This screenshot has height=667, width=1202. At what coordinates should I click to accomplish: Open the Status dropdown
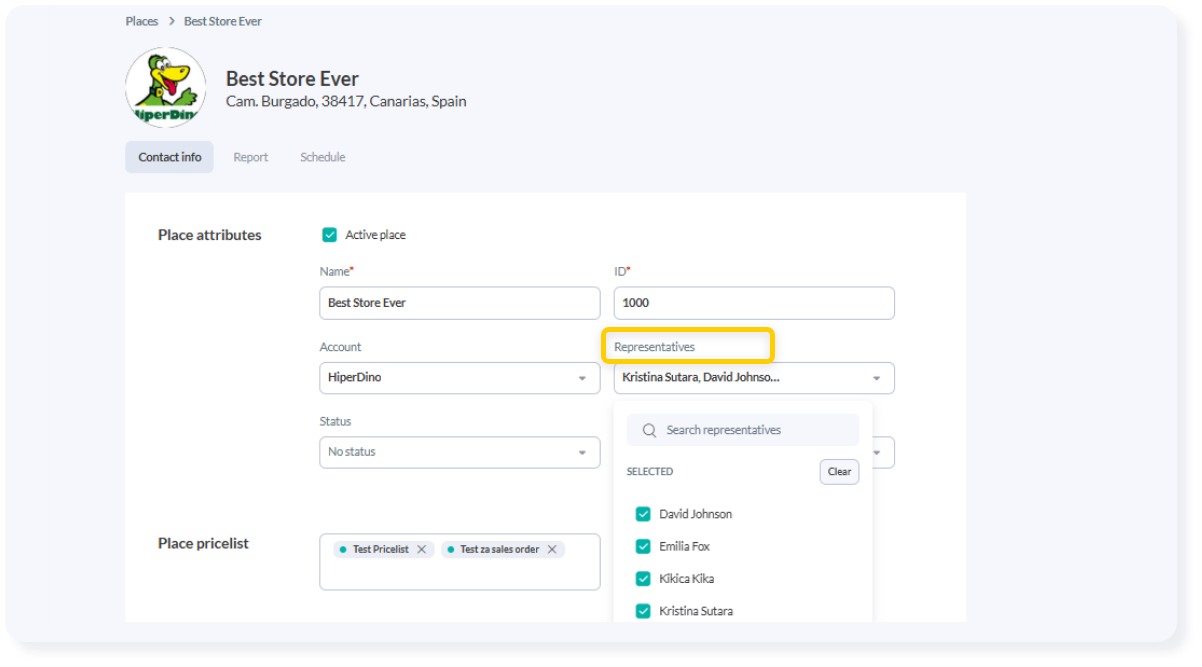coord(582,452)
